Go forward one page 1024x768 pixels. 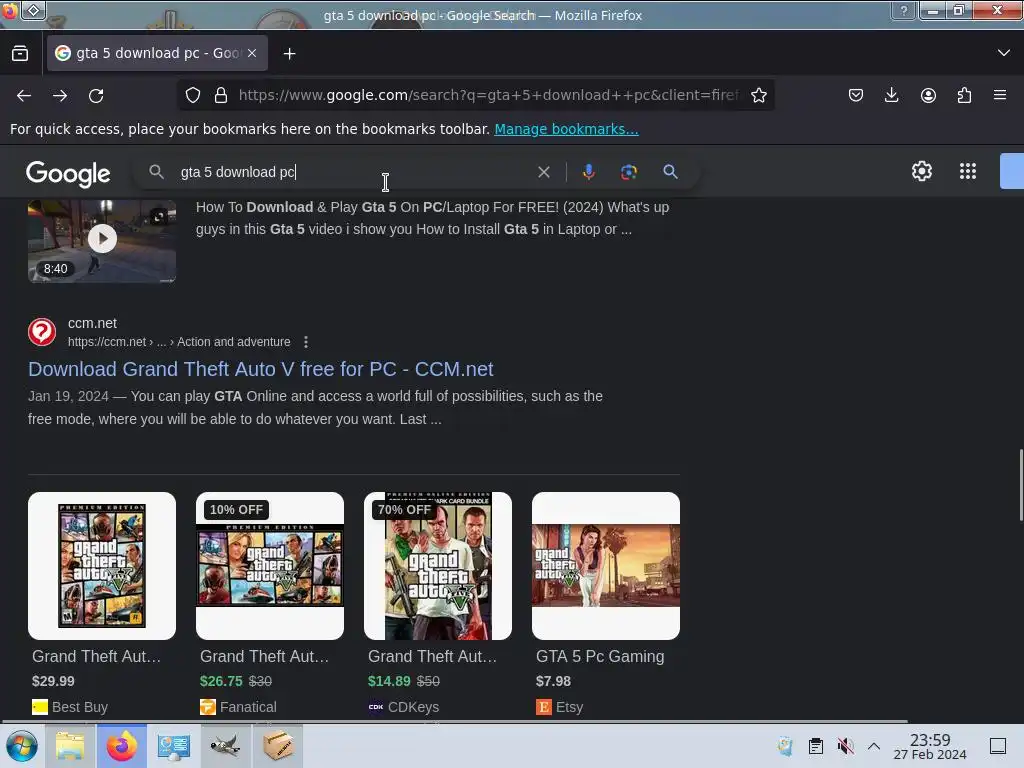[60, 95]
